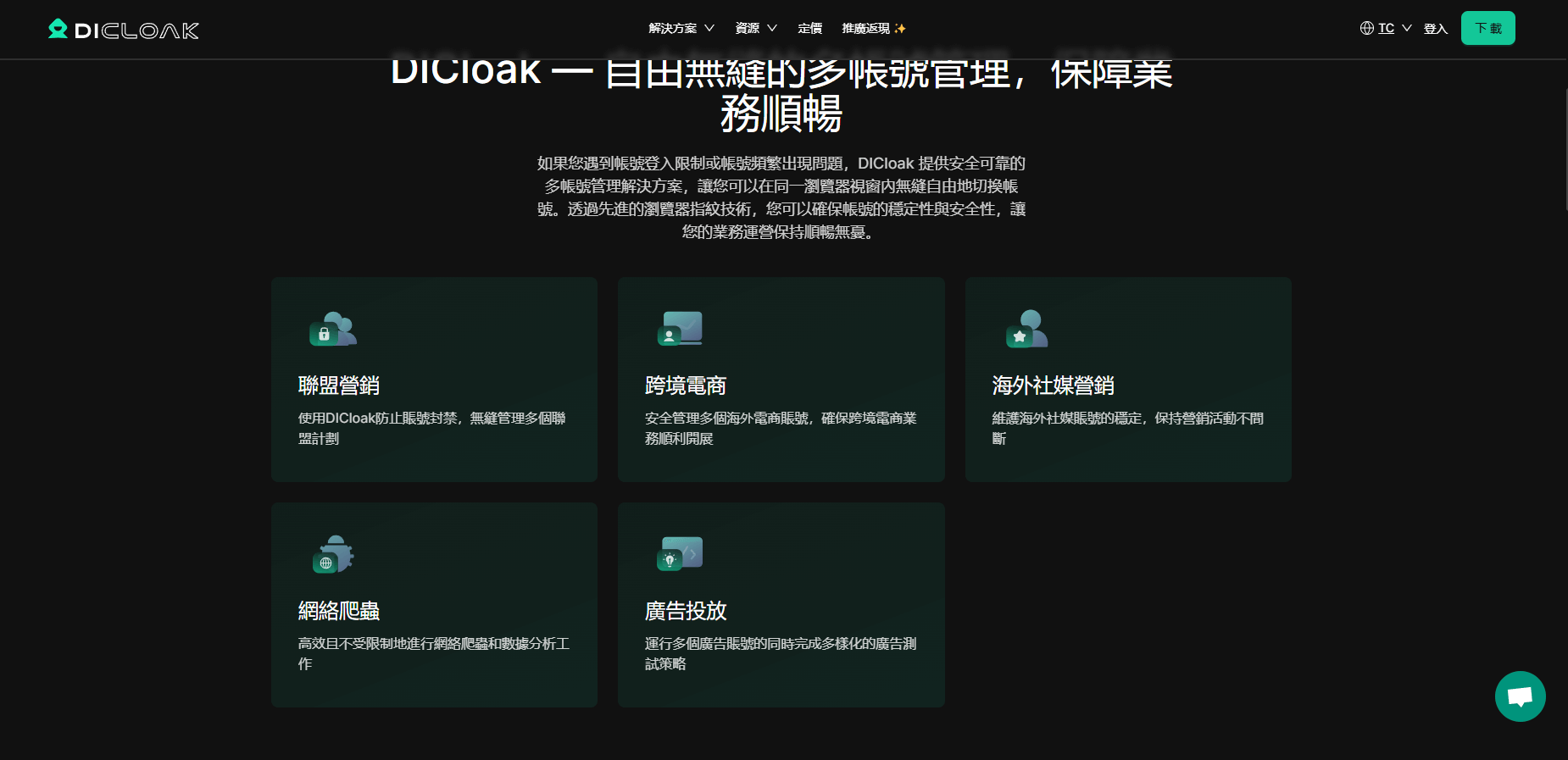Viewport: 1568px width, 760px height.
Task: Click the 登入 login link
Action: tap(1435, 29)
